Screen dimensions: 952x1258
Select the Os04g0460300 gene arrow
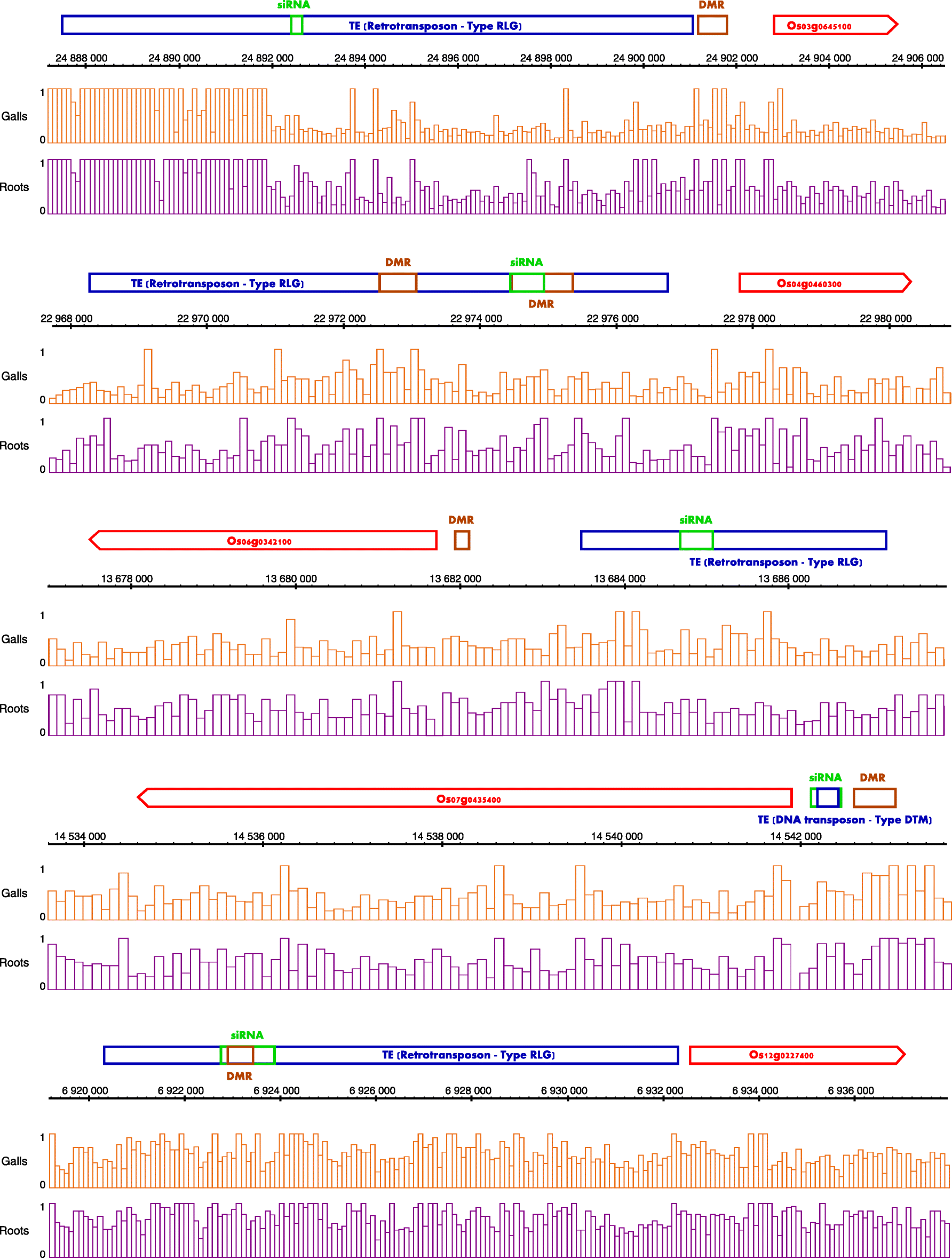click(x=824, y=283)
